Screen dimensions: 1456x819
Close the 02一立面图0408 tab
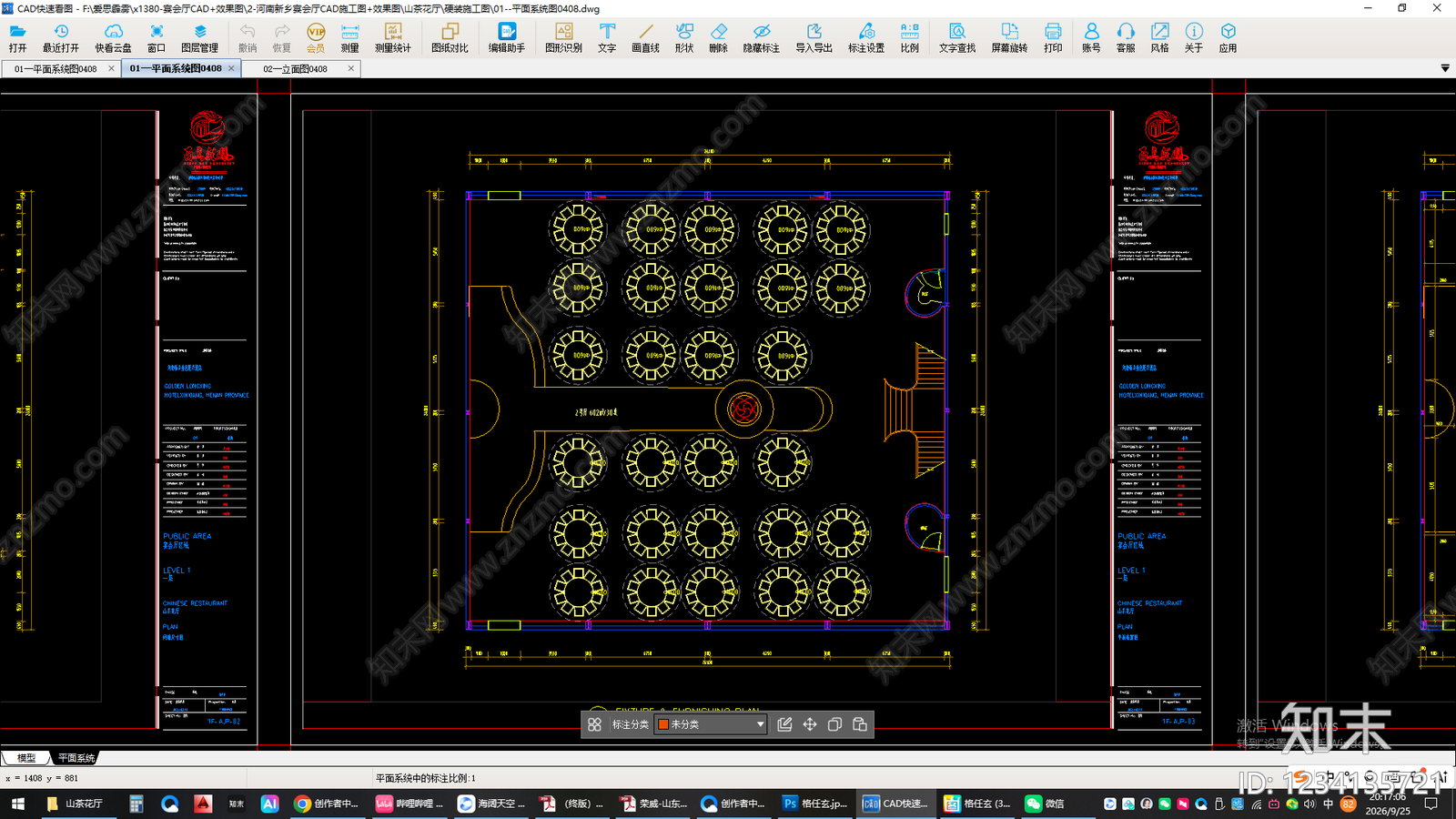click(x=351, y=68)
